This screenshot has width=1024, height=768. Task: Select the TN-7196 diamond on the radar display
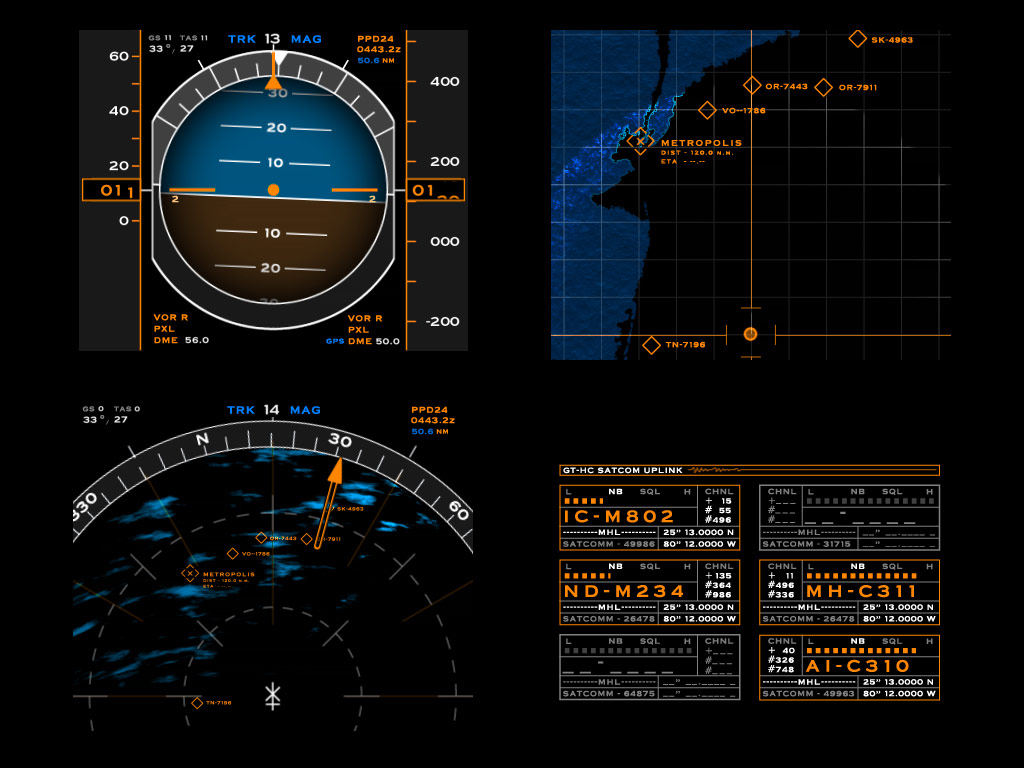[197, 703]
